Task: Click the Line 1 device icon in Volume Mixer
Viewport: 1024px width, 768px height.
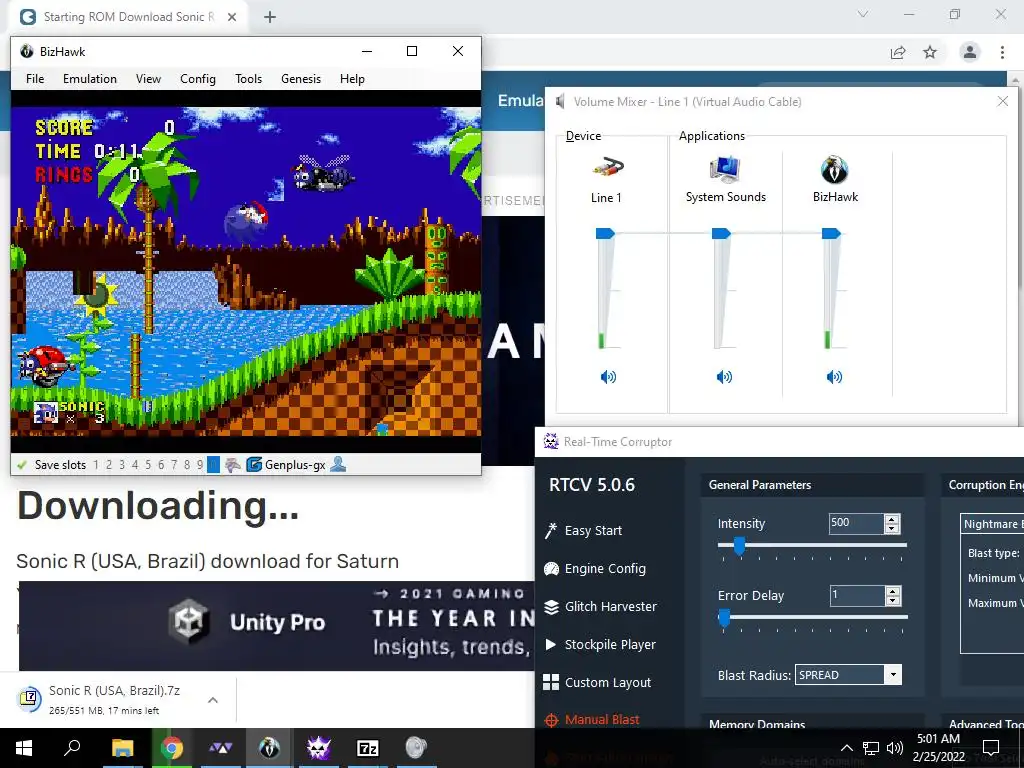Action: (608, 168)
